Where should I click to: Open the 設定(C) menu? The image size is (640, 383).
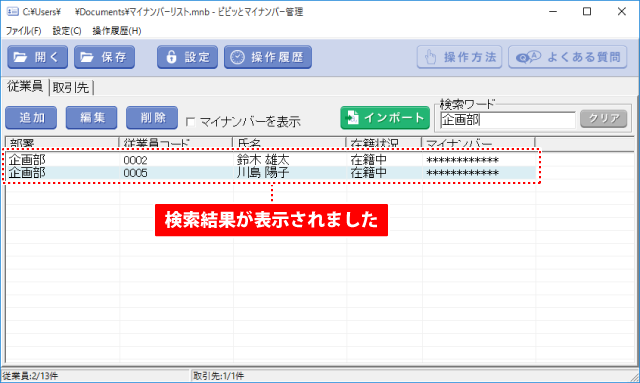(x=67, y=31)
